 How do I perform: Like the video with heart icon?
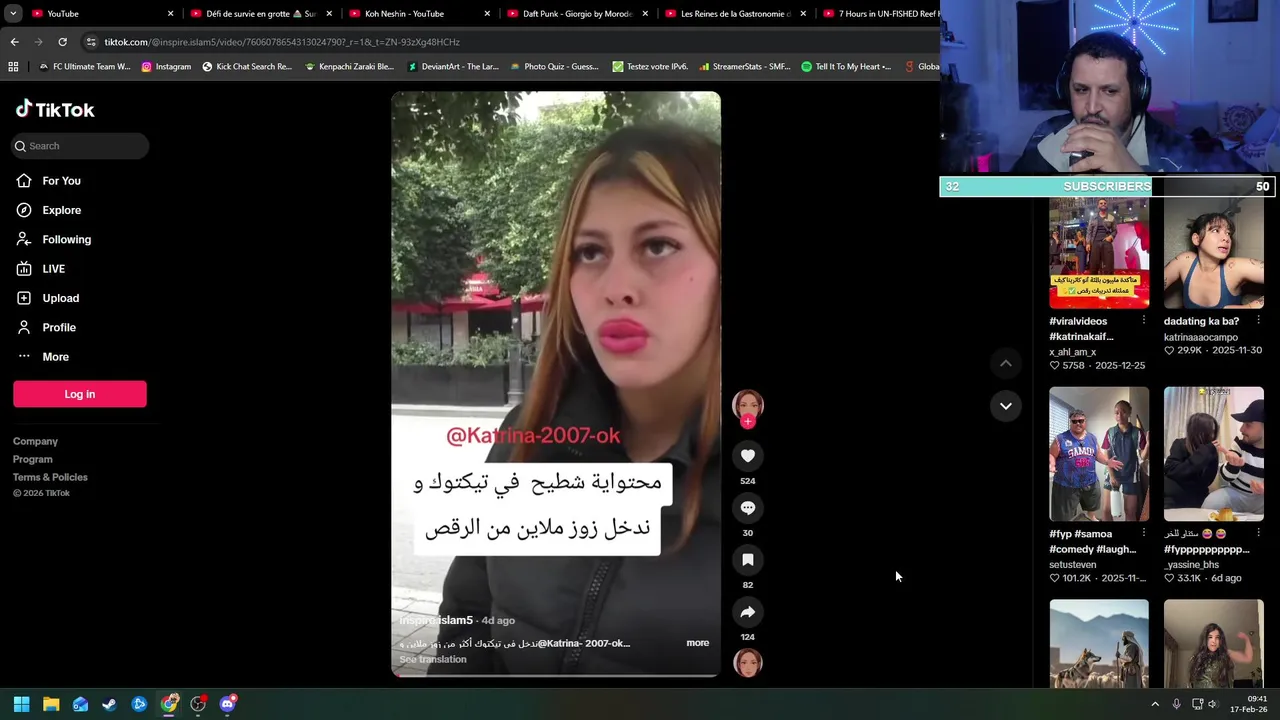(747, 456)
